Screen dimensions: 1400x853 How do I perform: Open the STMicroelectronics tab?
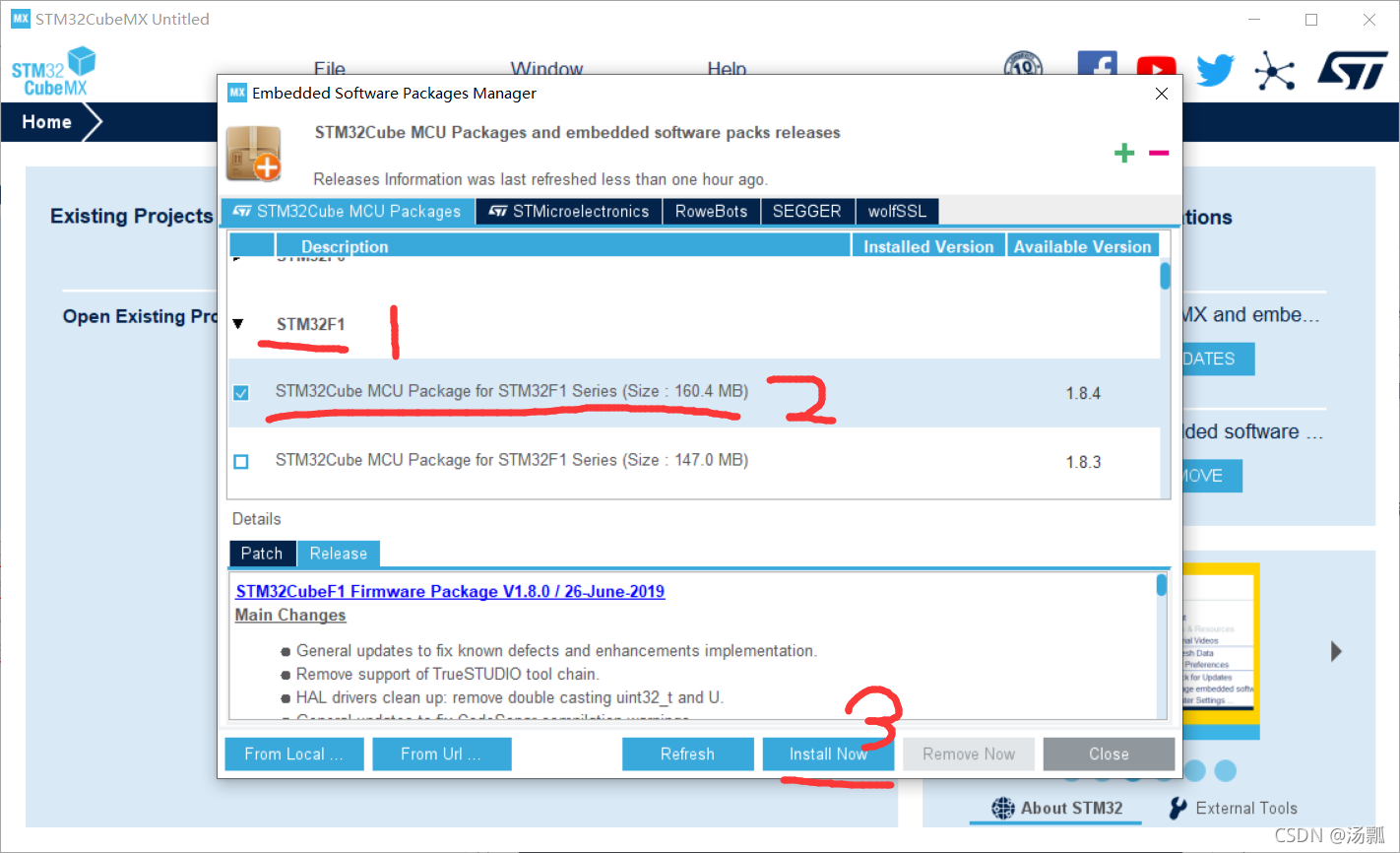[569, 212]
